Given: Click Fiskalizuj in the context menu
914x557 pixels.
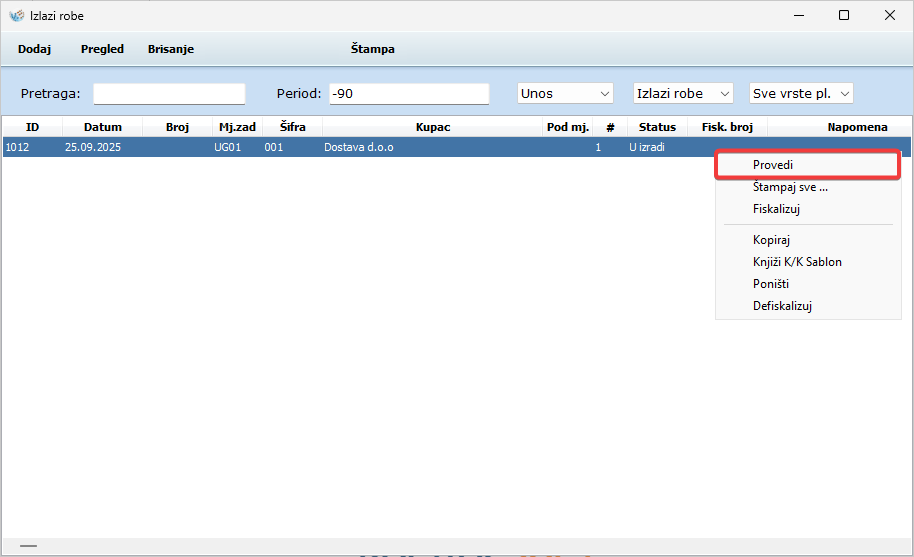Looking at the screenshot, I should click(776, 209).
